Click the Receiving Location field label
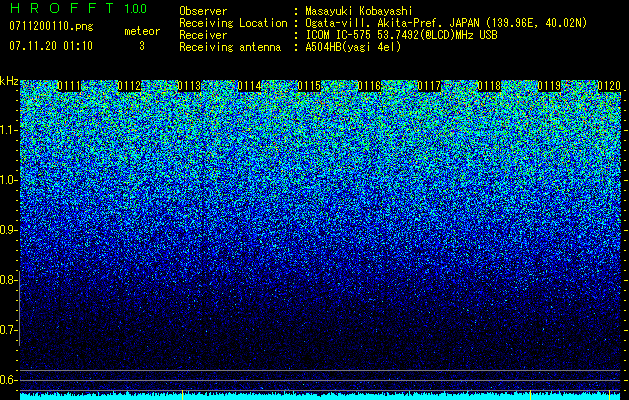The width and height of the screenshot is (629, 400). (x=233, y=23)
